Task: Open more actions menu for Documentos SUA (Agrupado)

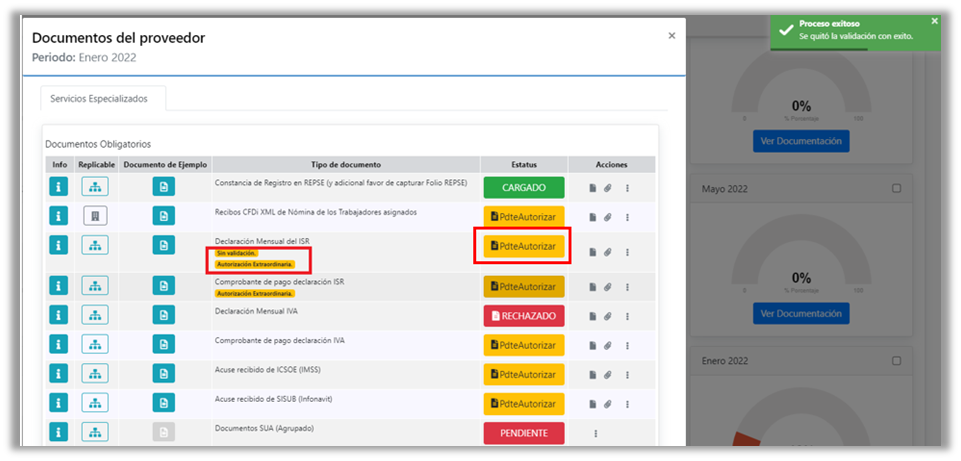Action: point(595,433)
